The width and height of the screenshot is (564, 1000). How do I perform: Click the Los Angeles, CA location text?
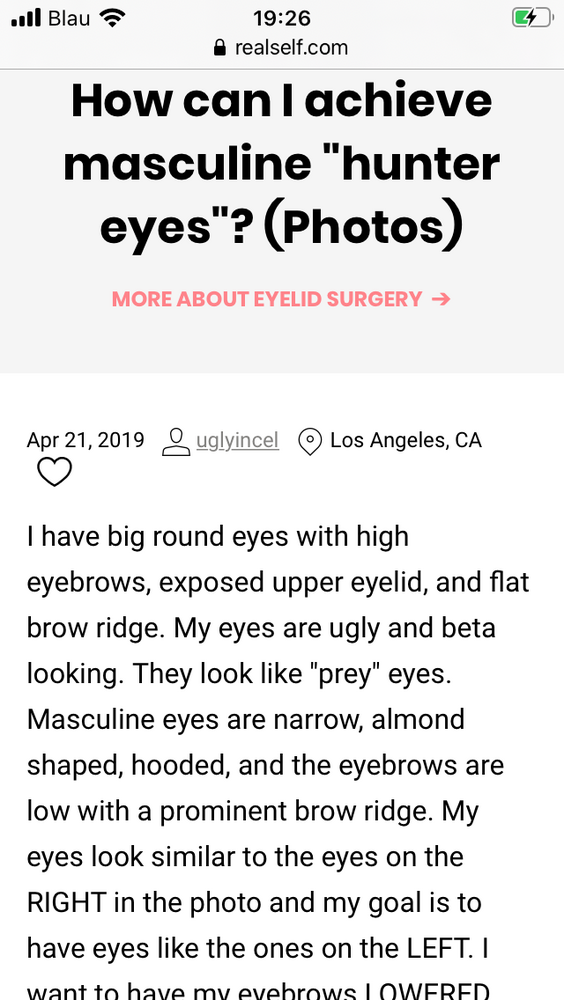pyautogui.click(x=406, y=440)
